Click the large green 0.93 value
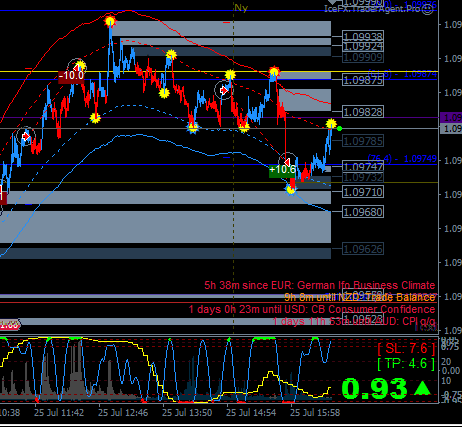 click(x=375, y=389)
